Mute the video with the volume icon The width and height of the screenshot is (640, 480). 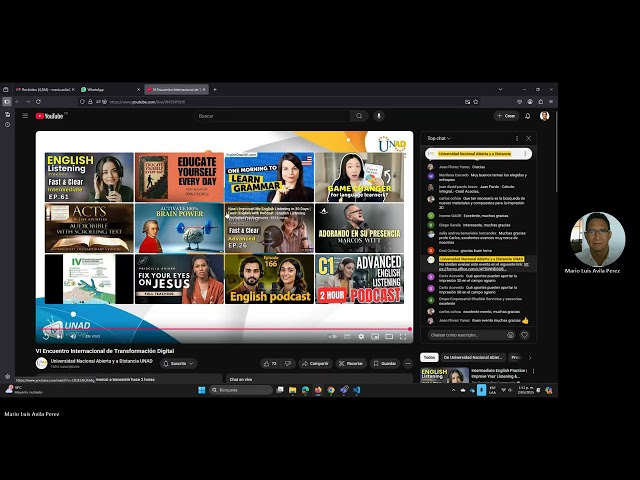(73, 336)
